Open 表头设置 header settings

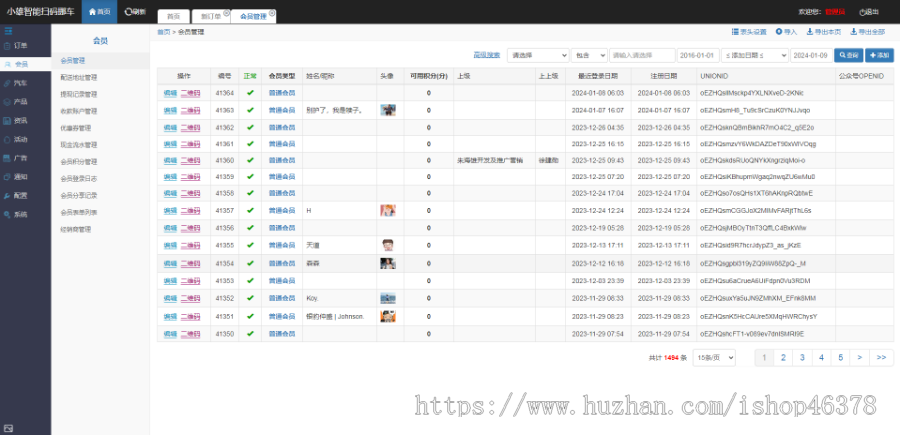749,32
